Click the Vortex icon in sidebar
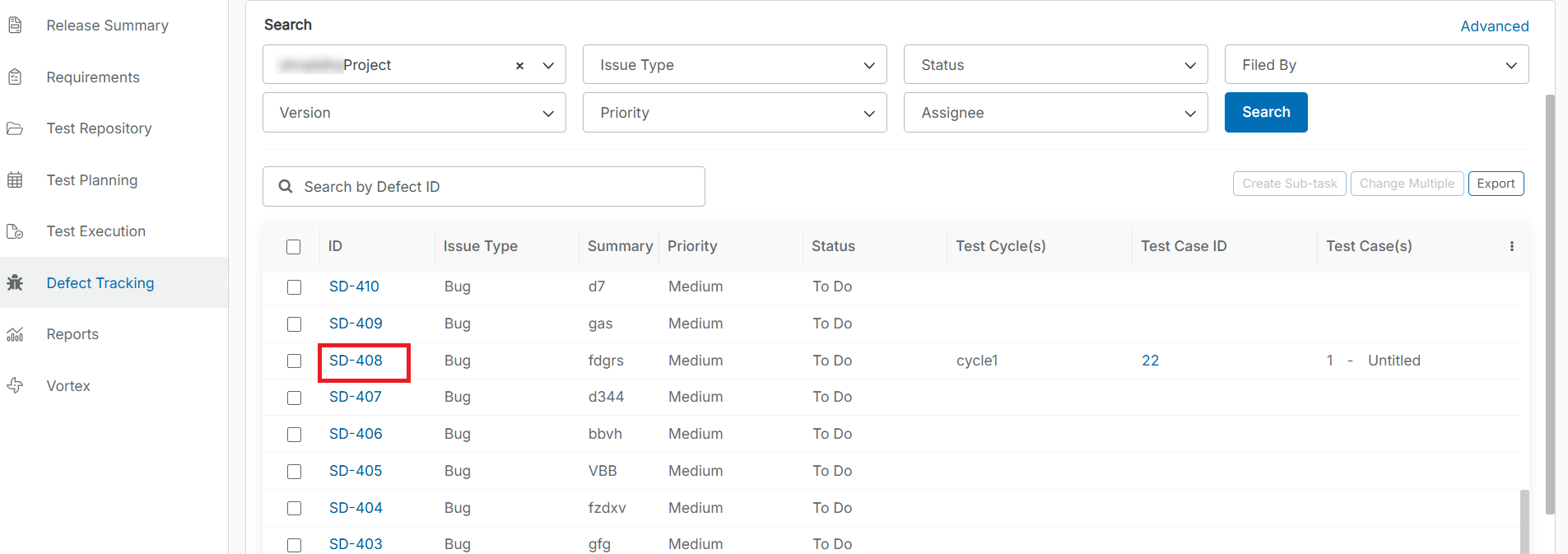Screen dimensions: 1568x554 point(15,385)
